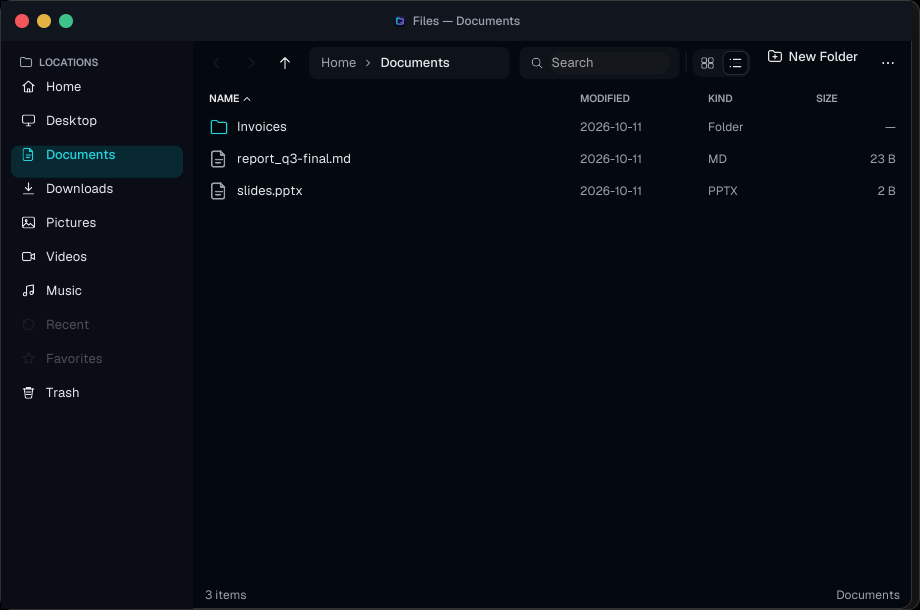Navigate to Home in the breadcrumb
Viewport: 920px width, 610px height.
pos(338,63)
